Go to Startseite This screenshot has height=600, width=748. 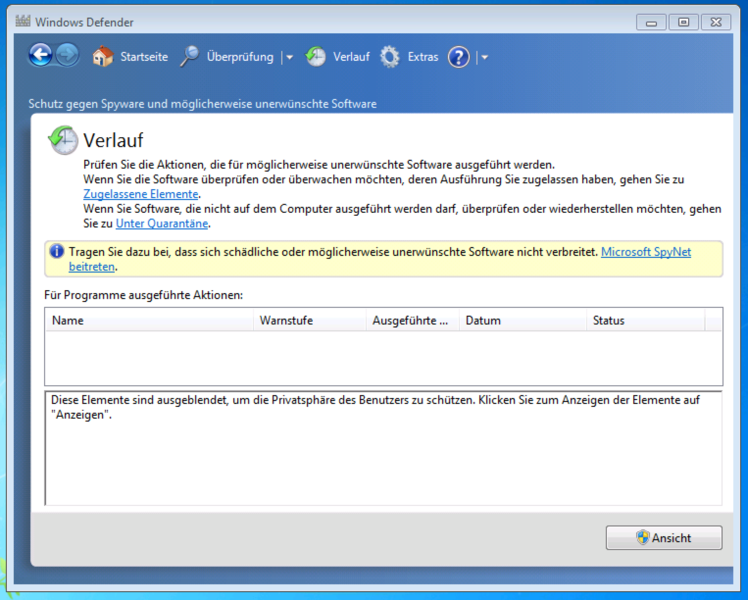(x=144, y=57)
